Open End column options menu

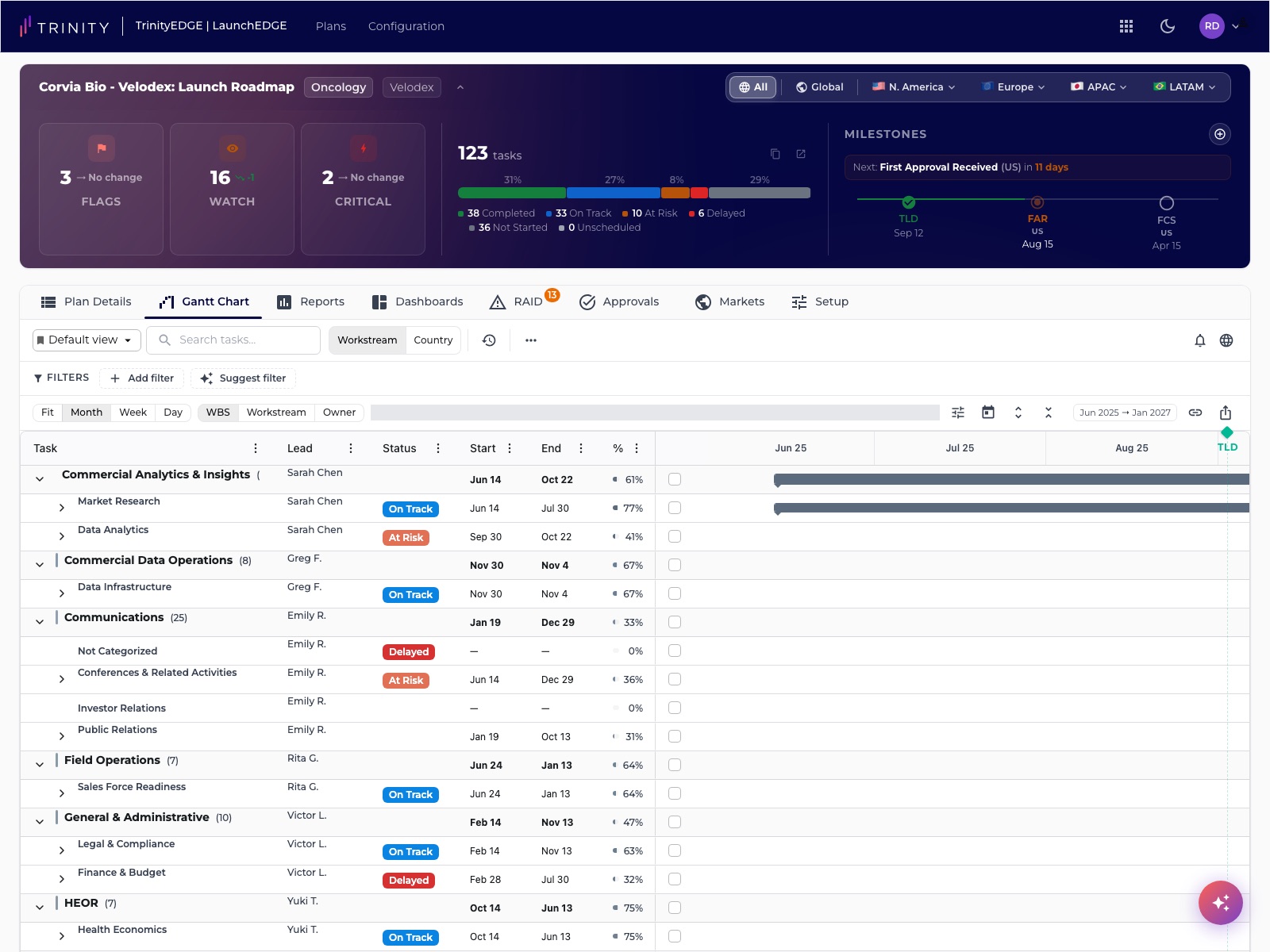pos(581,448)
